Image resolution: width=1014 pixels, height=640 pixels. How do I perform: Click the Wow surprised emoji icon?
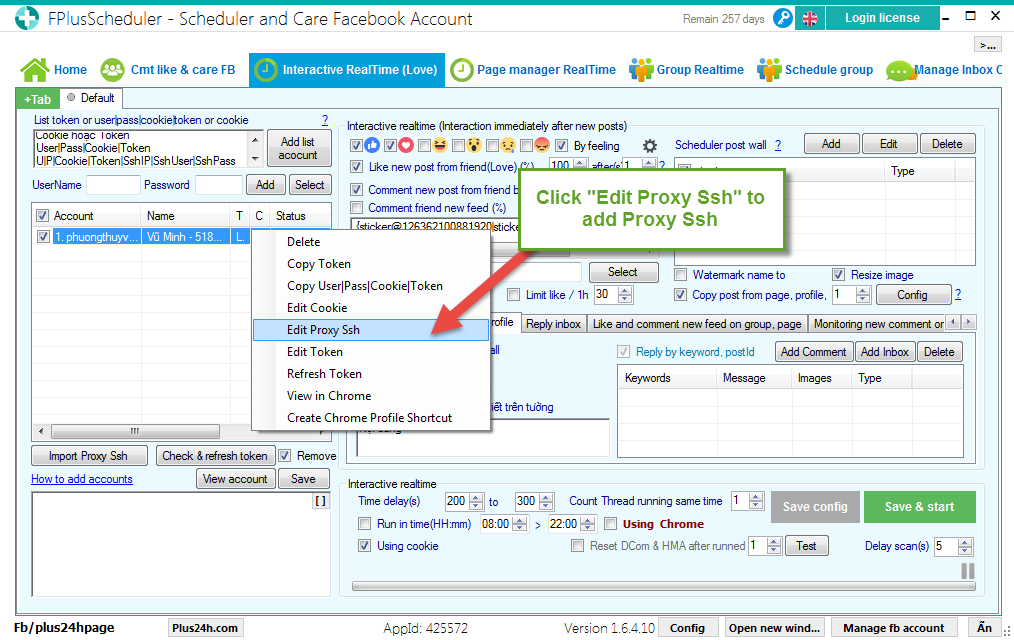[x=474, y=145]
